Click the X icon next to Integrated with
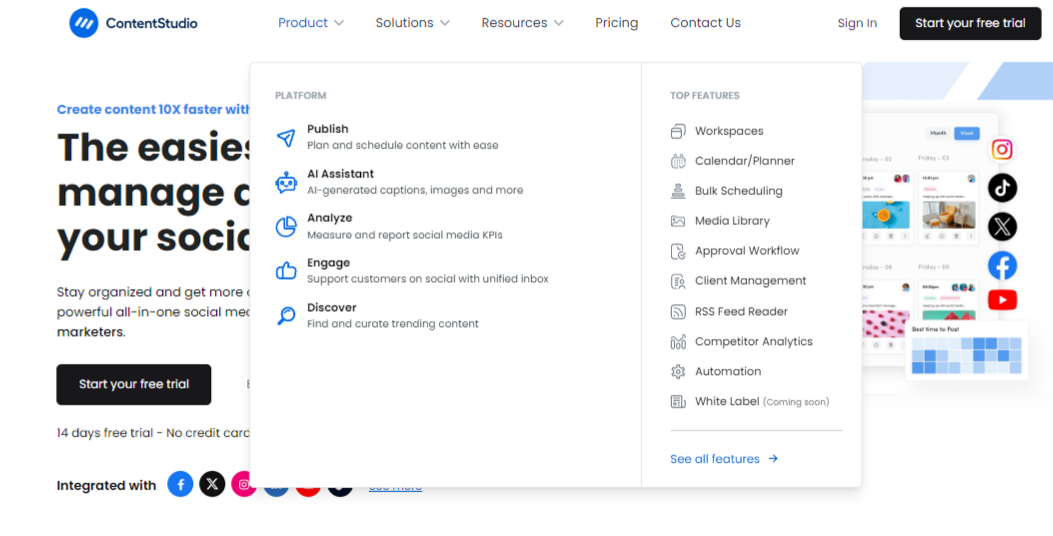This screenshot has height=536, width=1053. click(212, 484)
